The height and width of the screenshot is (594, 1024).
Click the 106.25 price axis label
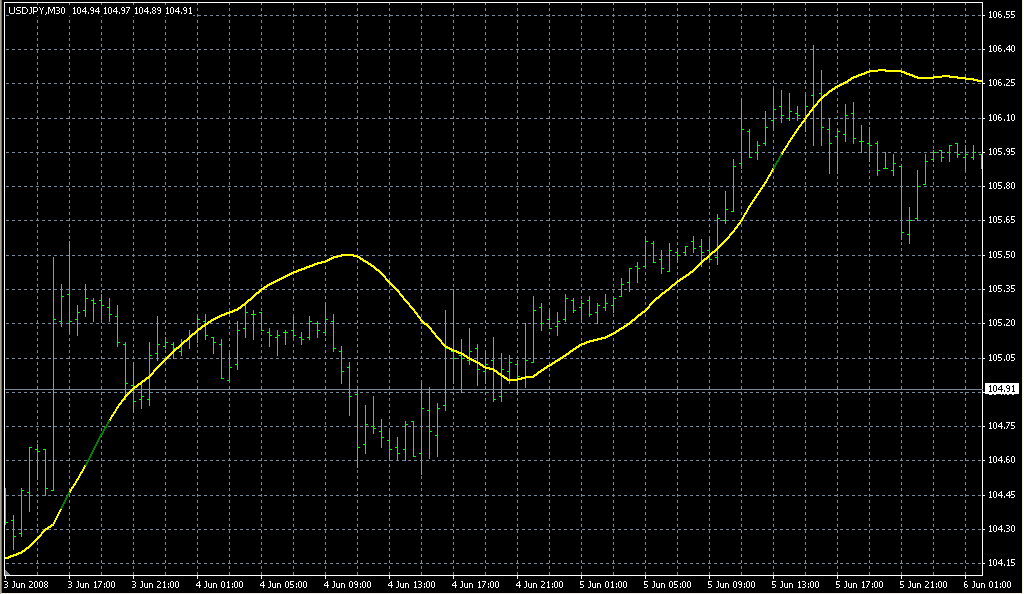(1001, 83)
